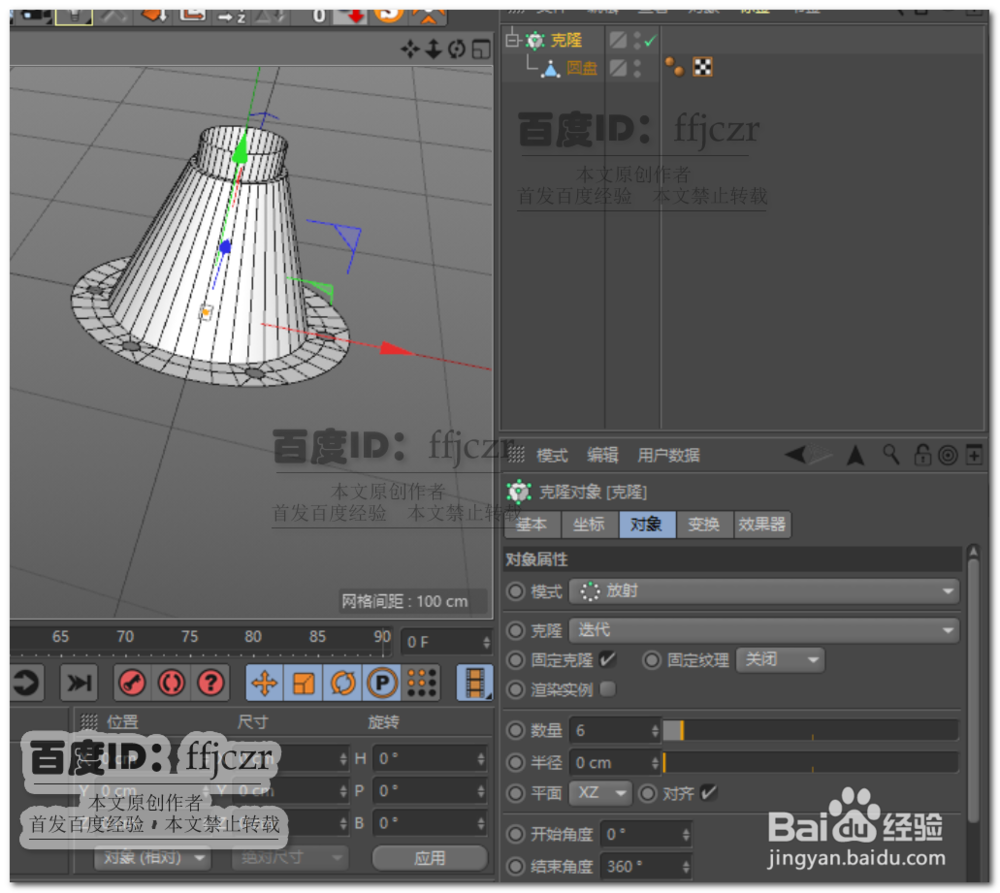Image resolution: width=1000 pixels, height=893 pixels.
Task: Click the 半径 value slider
Action: [811, 762]
